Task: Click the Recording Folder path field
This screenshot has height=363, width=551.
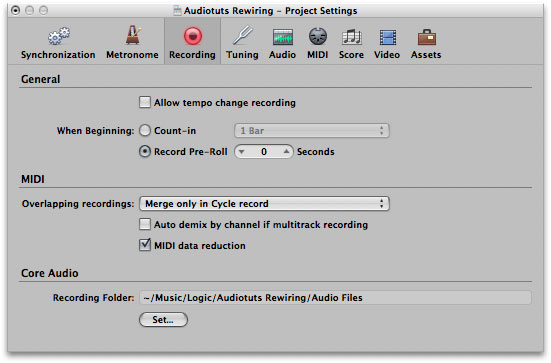Action: tap(335, 298)
